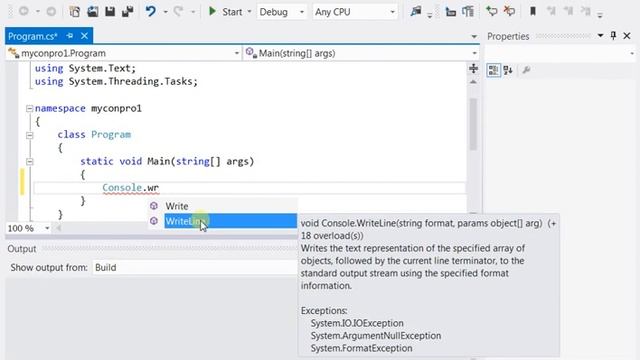640x360 pixels.
Task: Click the green Start debugging play button
Action: [212, 11]
